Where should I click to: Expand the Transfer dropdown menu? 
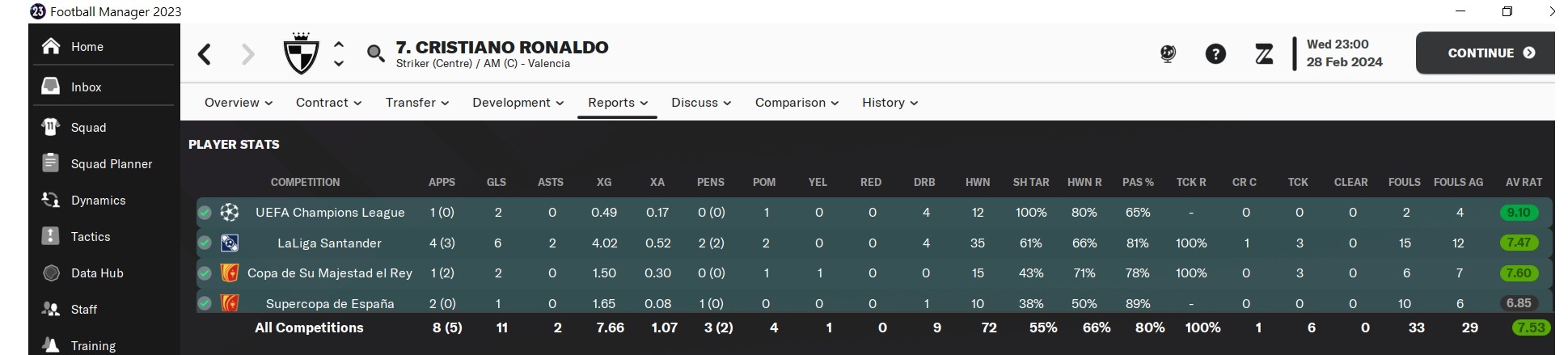416,103
